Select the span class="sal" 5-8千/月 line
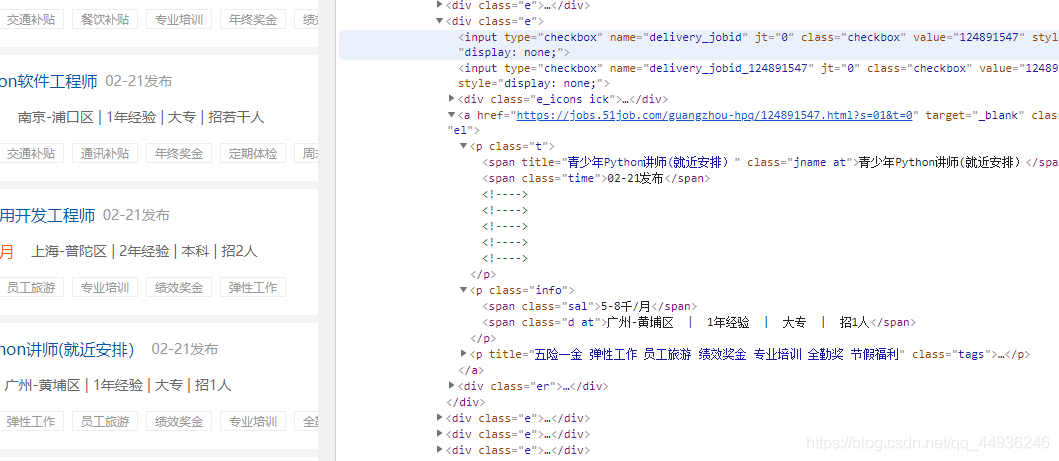The width and height of the screenshot is (1059, 461). click(590, 306)
